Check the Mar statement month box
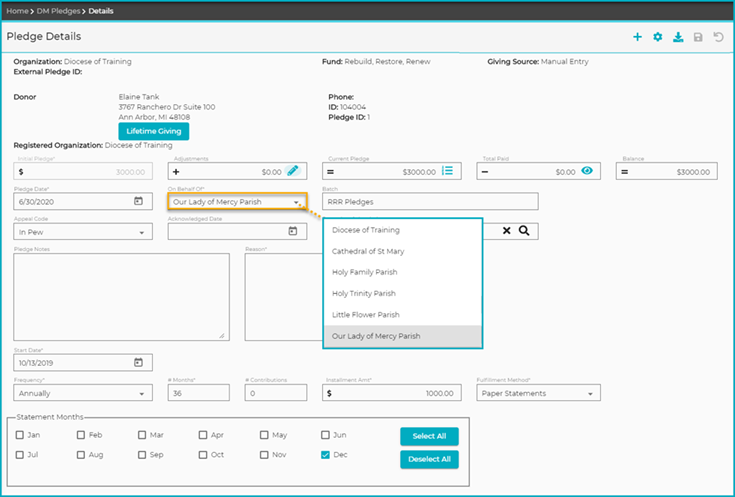Viewport: 735px width, 497px height. [x=142, y=435]
